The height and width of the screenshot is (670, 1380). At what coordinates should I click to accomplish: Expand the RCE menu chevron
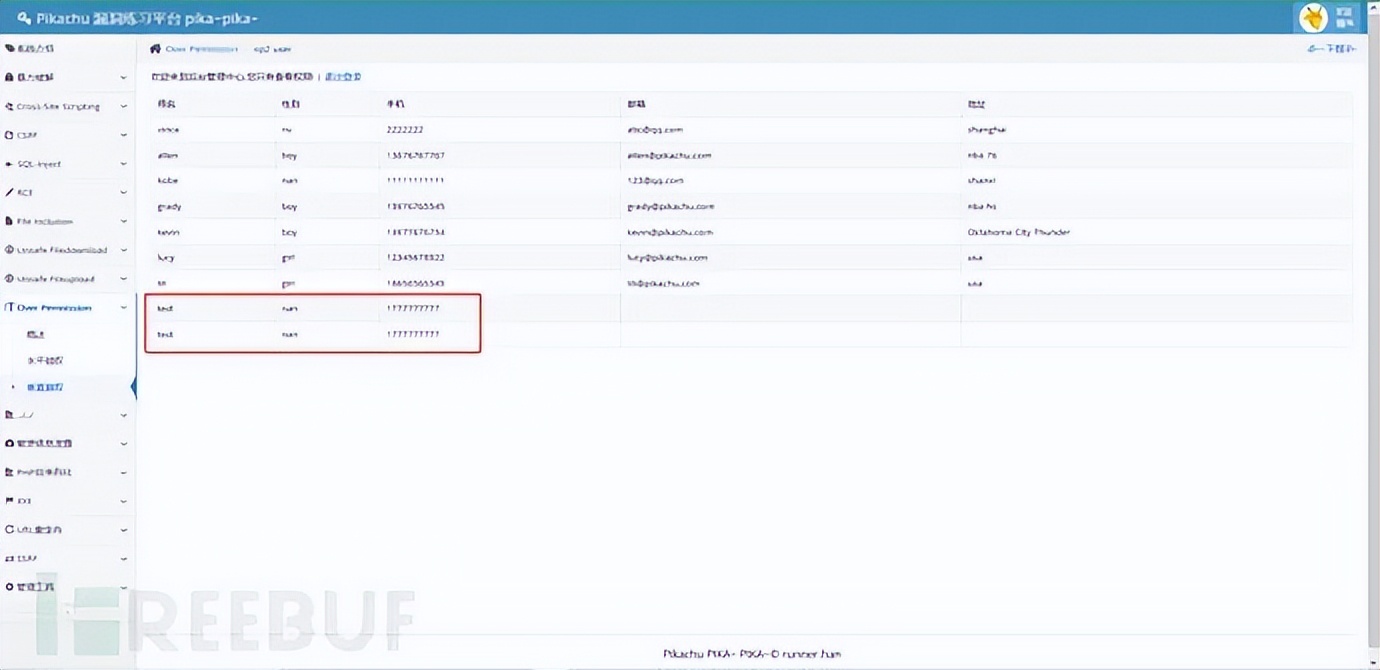click(x=124, y=192)
